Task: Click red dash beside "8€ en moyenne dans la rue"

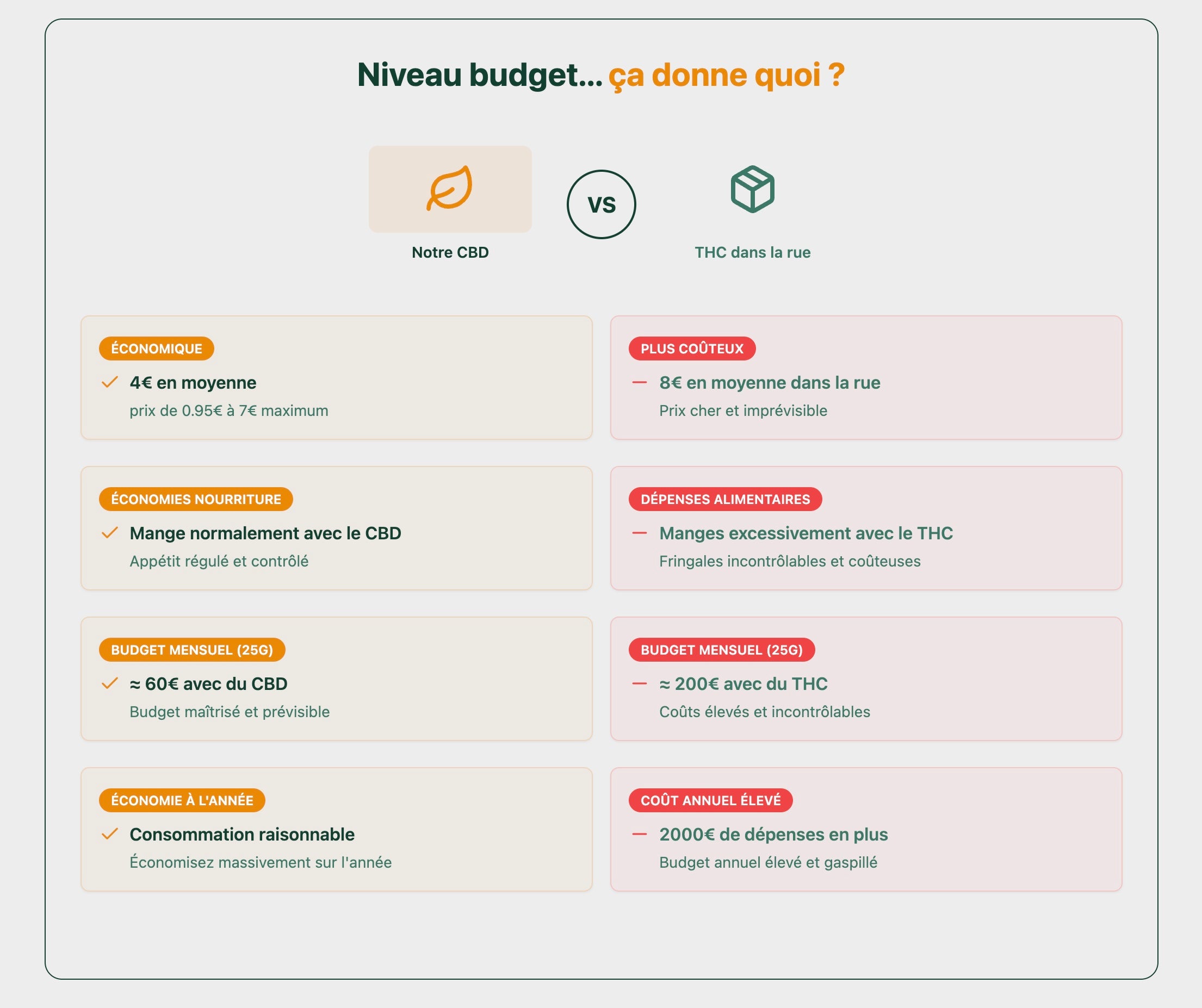Action: pos(639,382)
